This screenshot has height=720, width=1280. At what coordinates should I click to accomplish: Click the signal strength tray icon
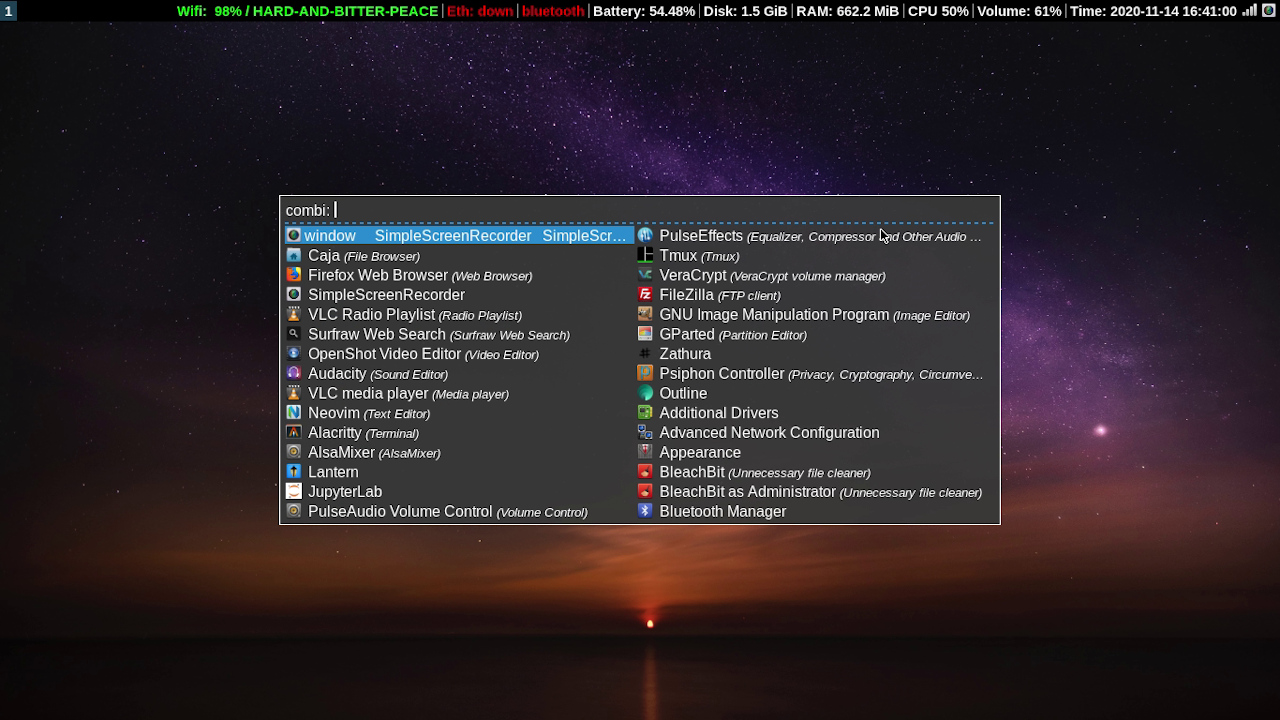tap(1249, 10)
